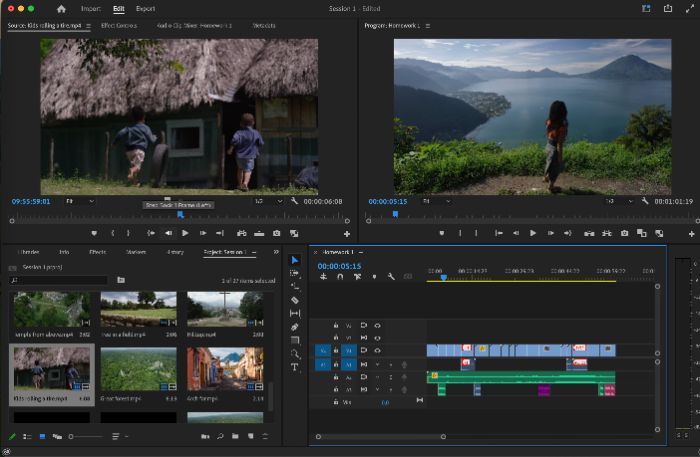The width and height of the screenshot is (700, 457).
Task: Toggle V3 track output eye
Action: (x=377, y=325)
